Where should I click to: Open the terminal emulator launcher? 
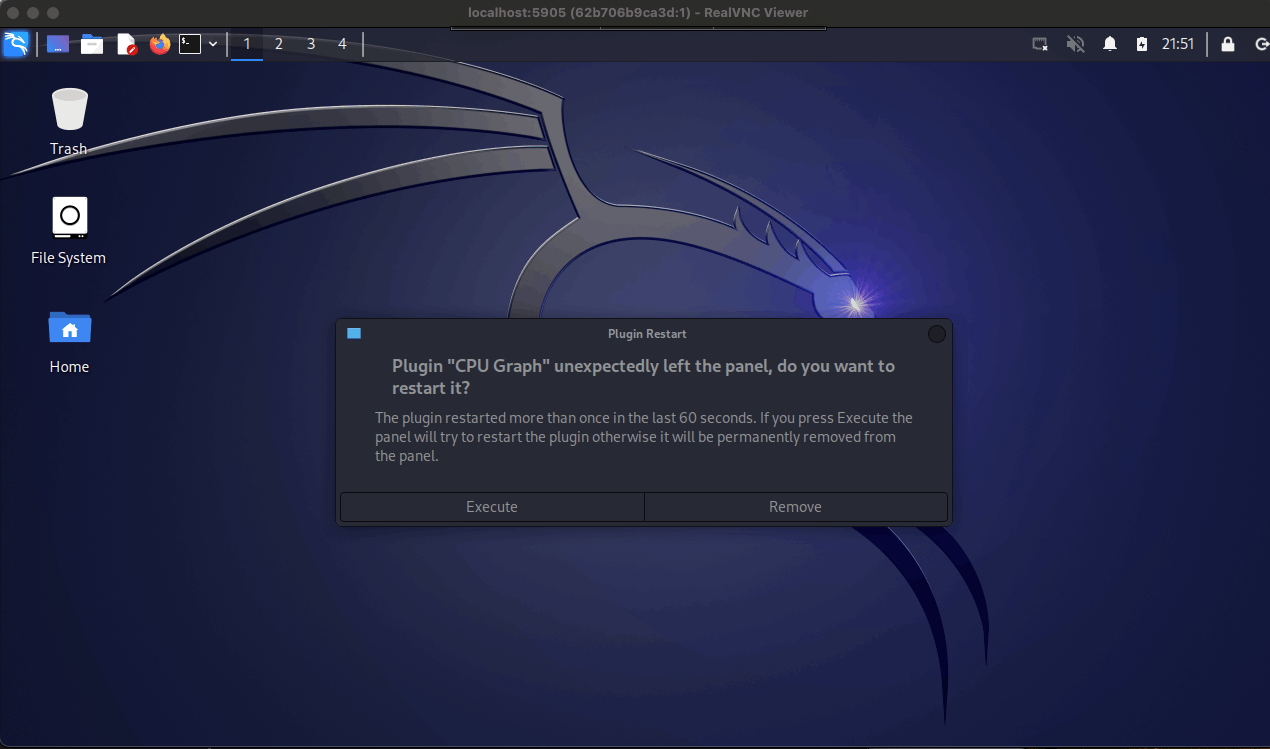click(x=190, y=44)
